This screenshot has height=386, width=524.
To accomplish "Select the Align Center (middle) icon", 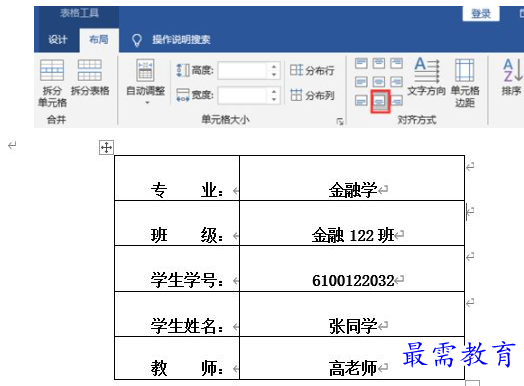I will [379, 82].
